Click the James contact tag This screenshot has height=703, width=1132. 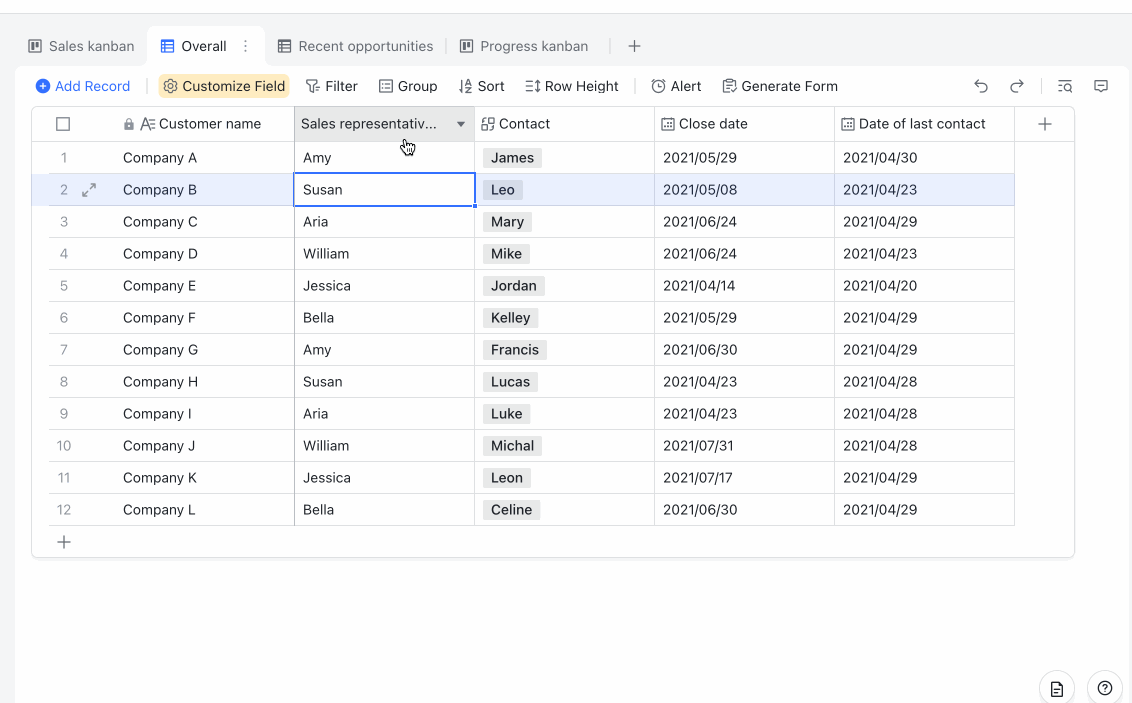click(513, 158)
